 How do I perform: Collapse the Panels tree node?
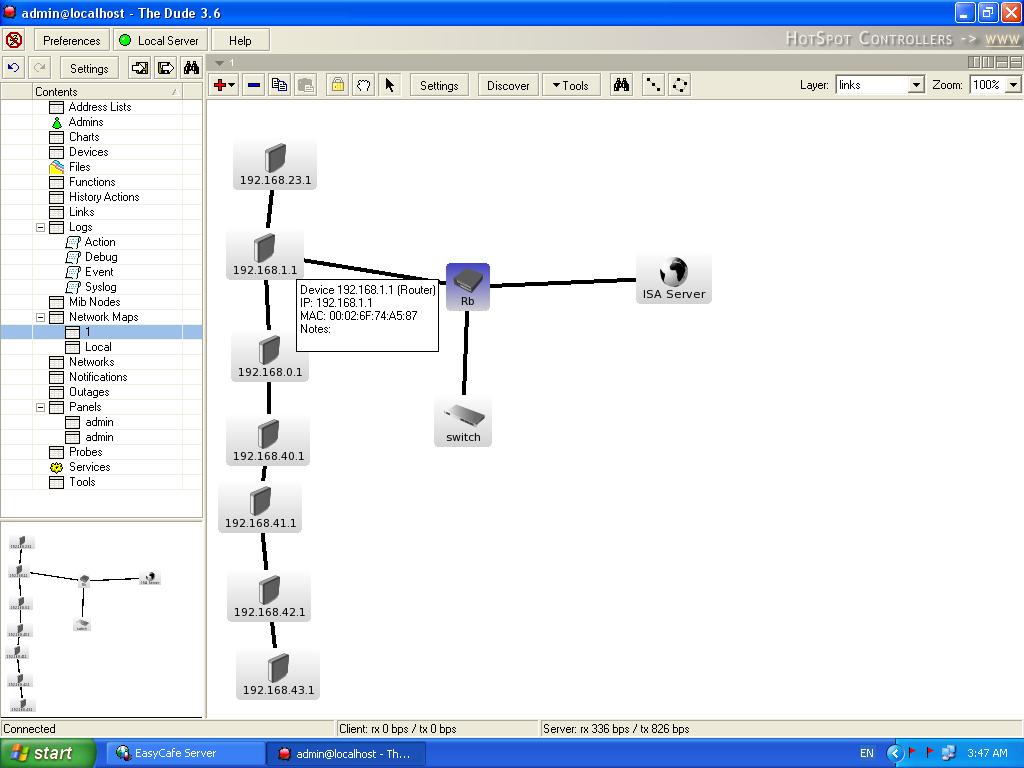40,408
